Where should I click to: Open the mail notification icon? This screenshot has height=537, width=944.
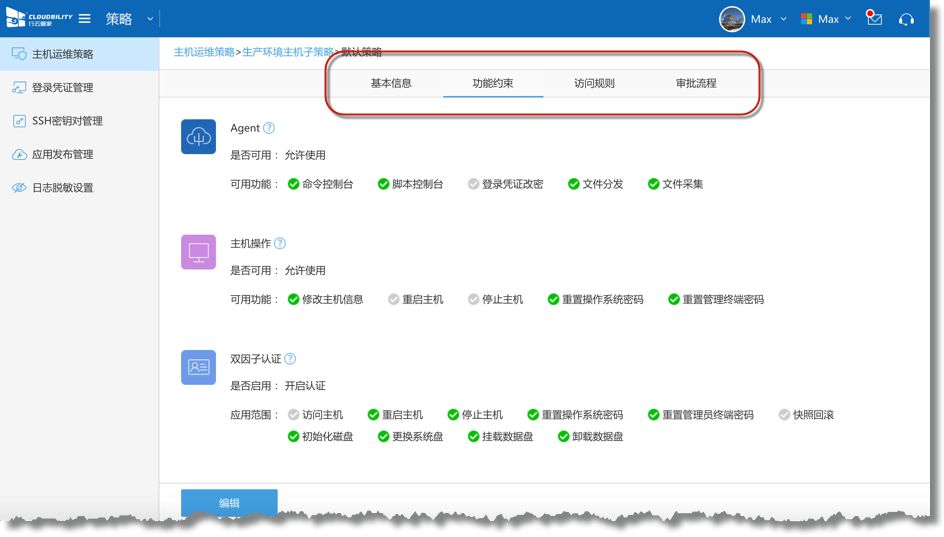[874, 19]
